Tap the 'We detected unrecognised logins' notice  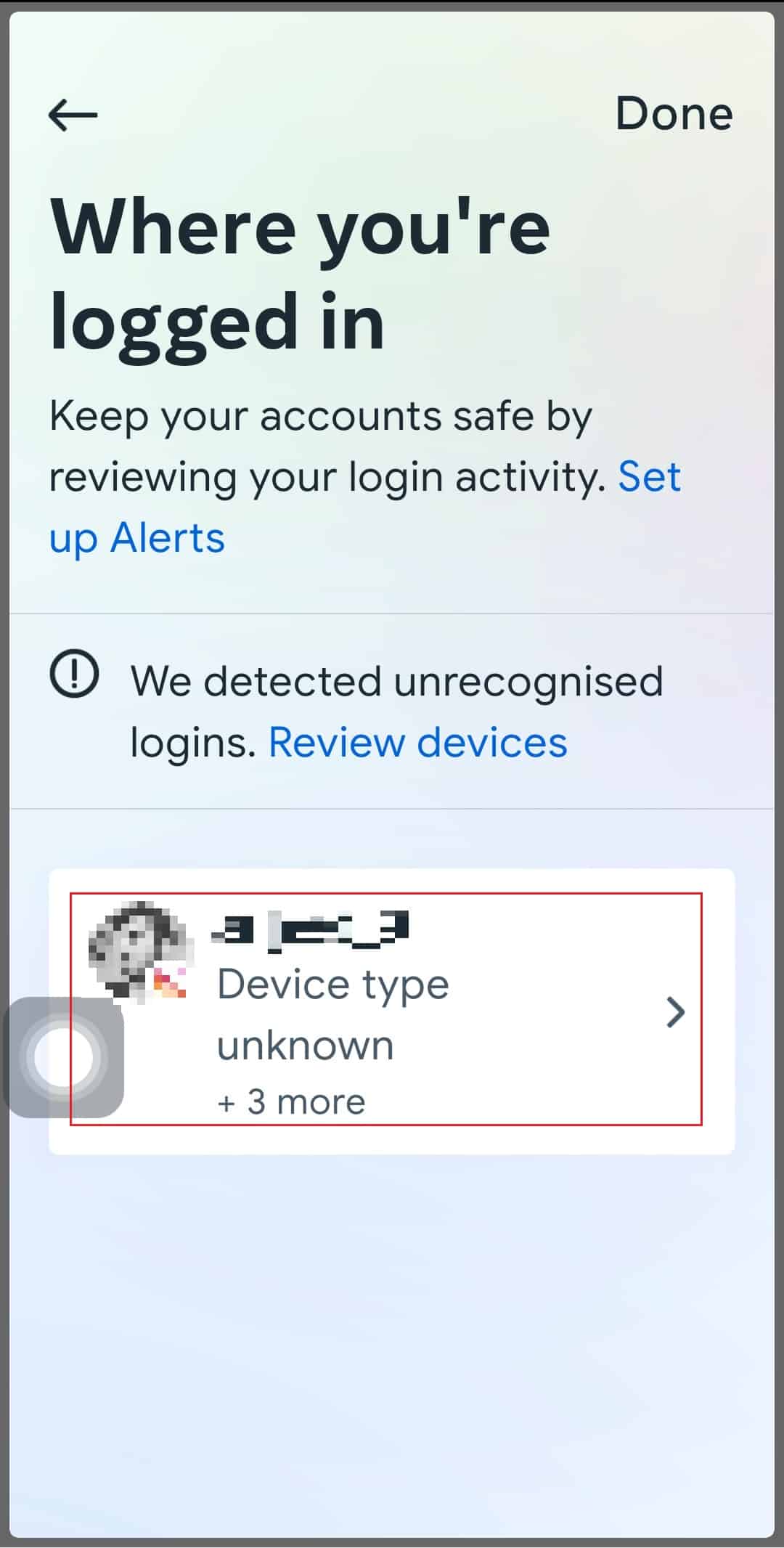point(396,712)
